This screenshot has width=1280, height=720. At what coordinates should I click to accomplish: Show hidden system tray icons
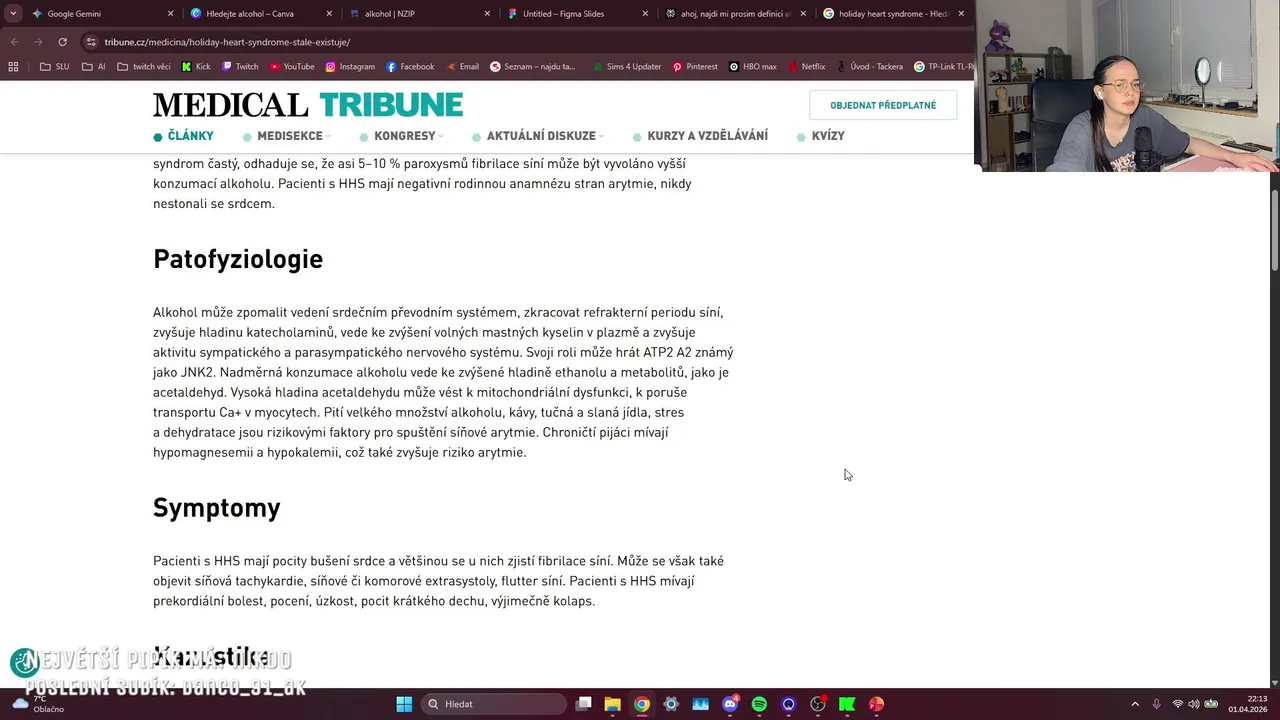coord(1134,704)
